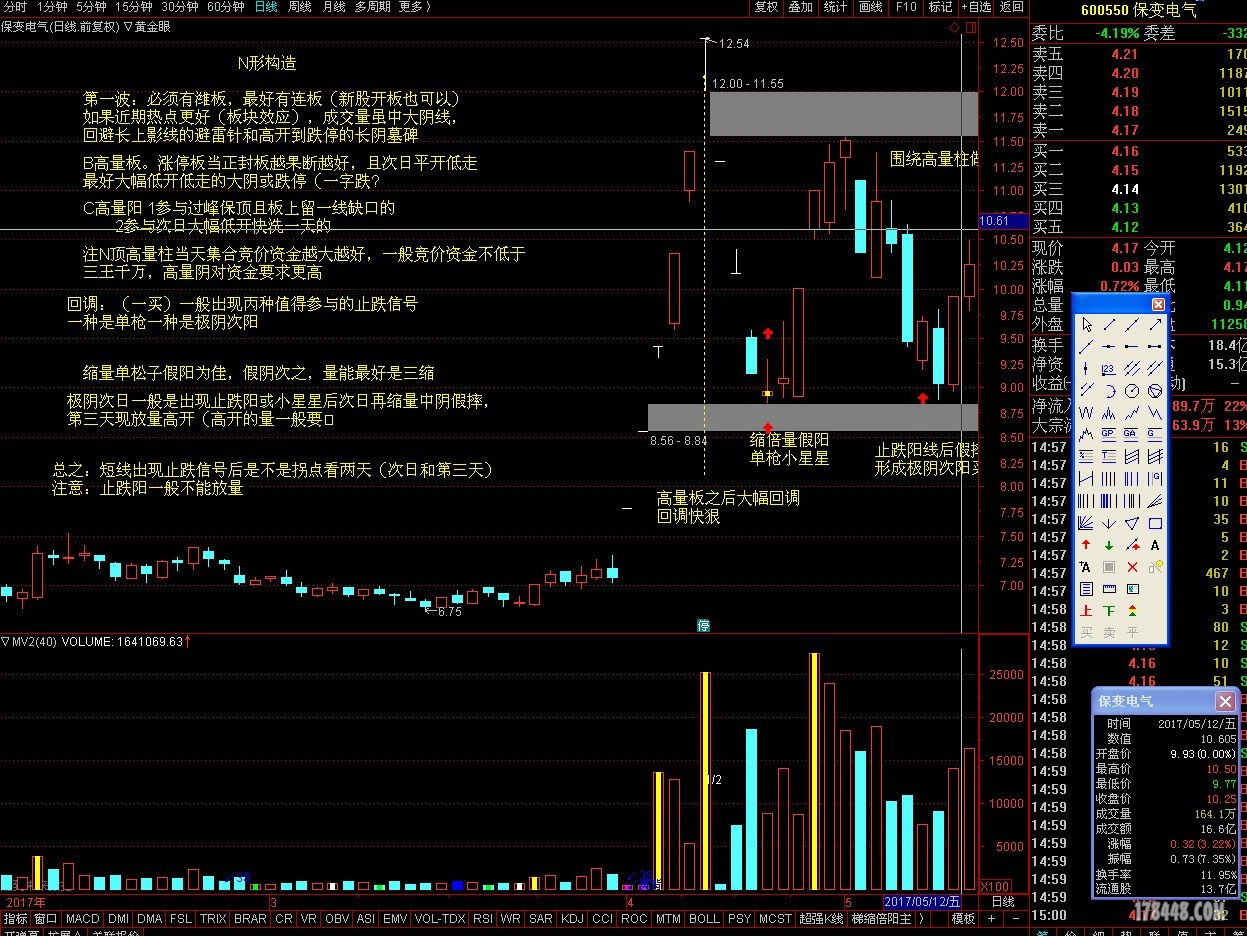Switch to 周线 weekly period
Screen dimensions: 1247x936
coord(300,7)
